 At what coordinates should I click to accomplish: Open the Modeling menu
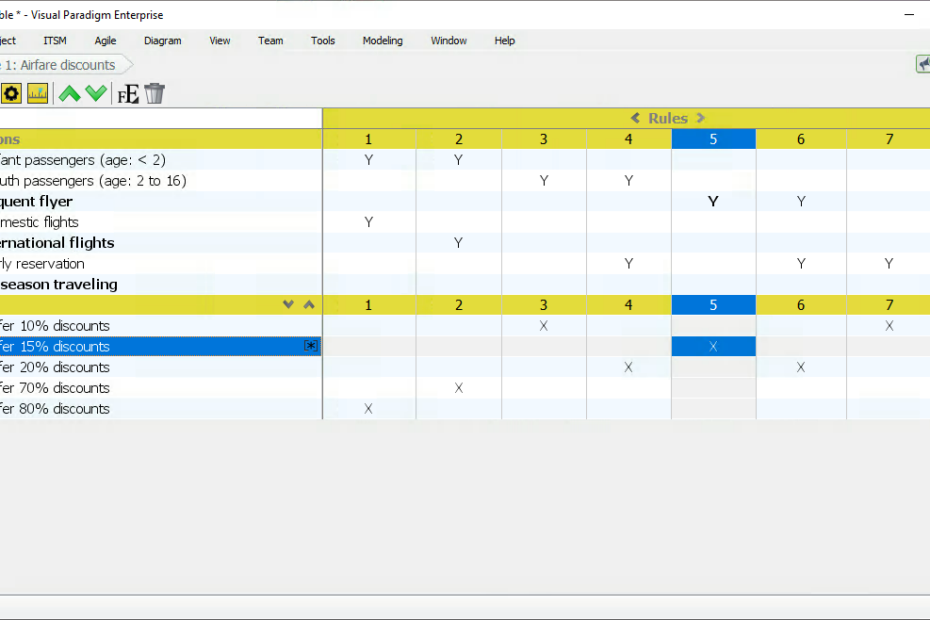382,41
